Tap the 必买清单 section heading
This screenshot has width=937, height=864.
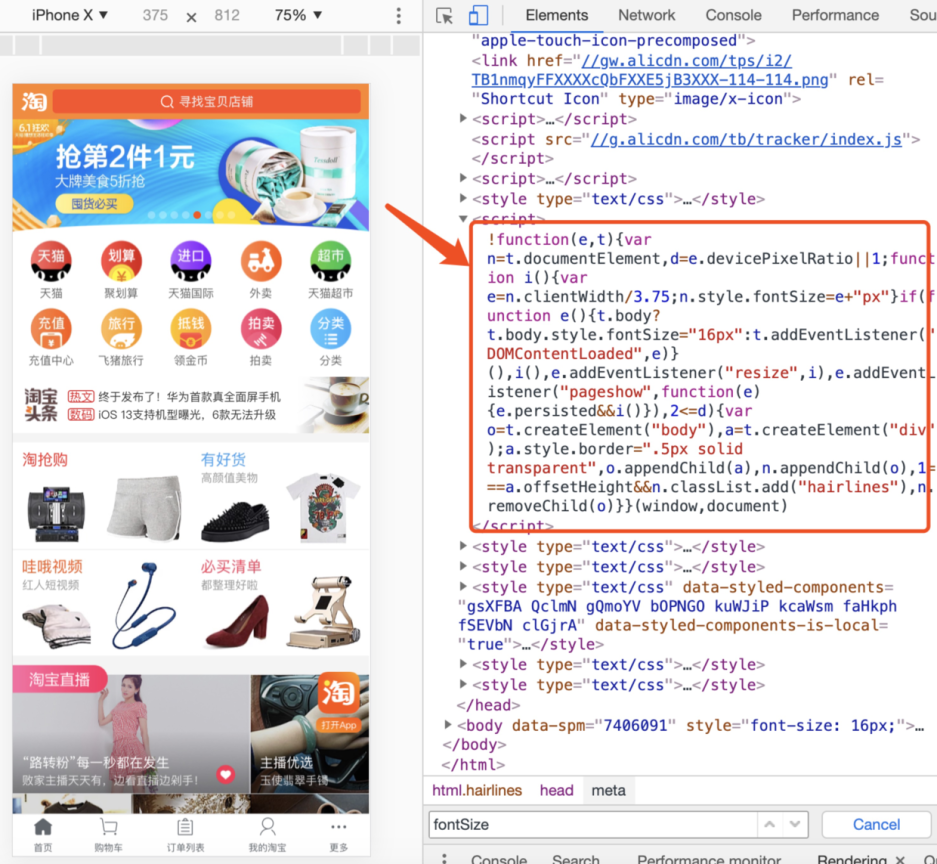point(231,566)
